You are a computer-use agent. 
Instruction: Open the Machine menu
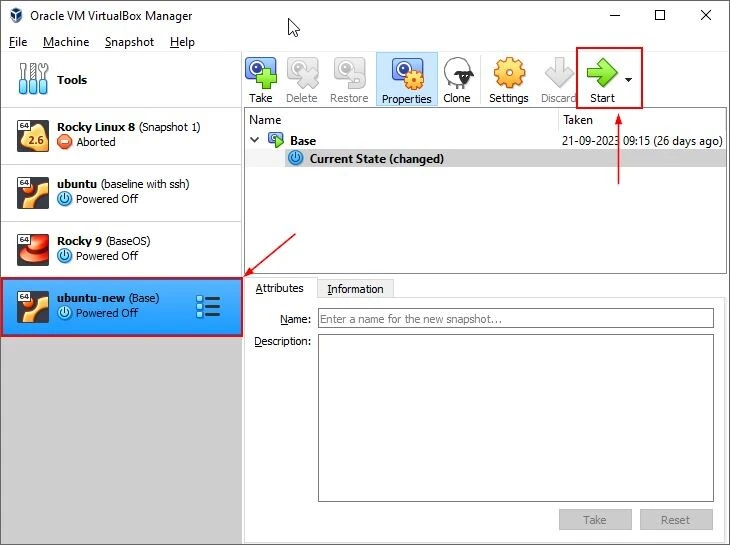[x=66, y=42]
